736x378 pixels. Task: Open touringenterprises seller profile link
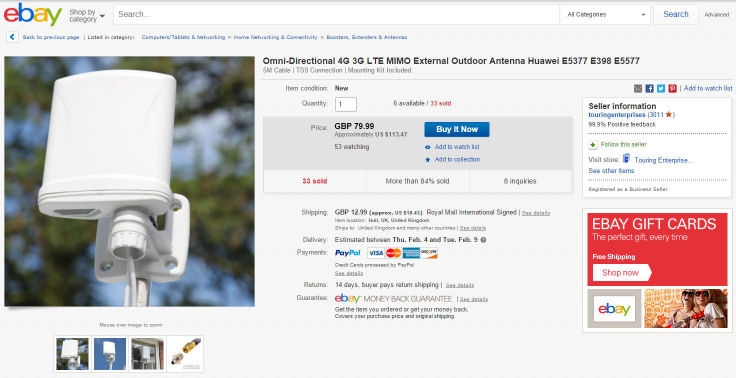point(617,115)
